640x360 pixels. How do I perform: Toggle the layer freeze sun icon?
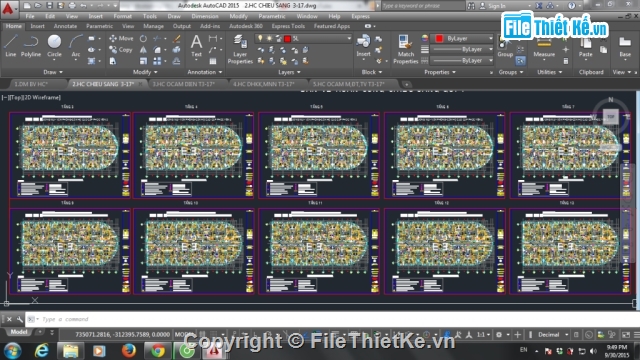point(269,38)
